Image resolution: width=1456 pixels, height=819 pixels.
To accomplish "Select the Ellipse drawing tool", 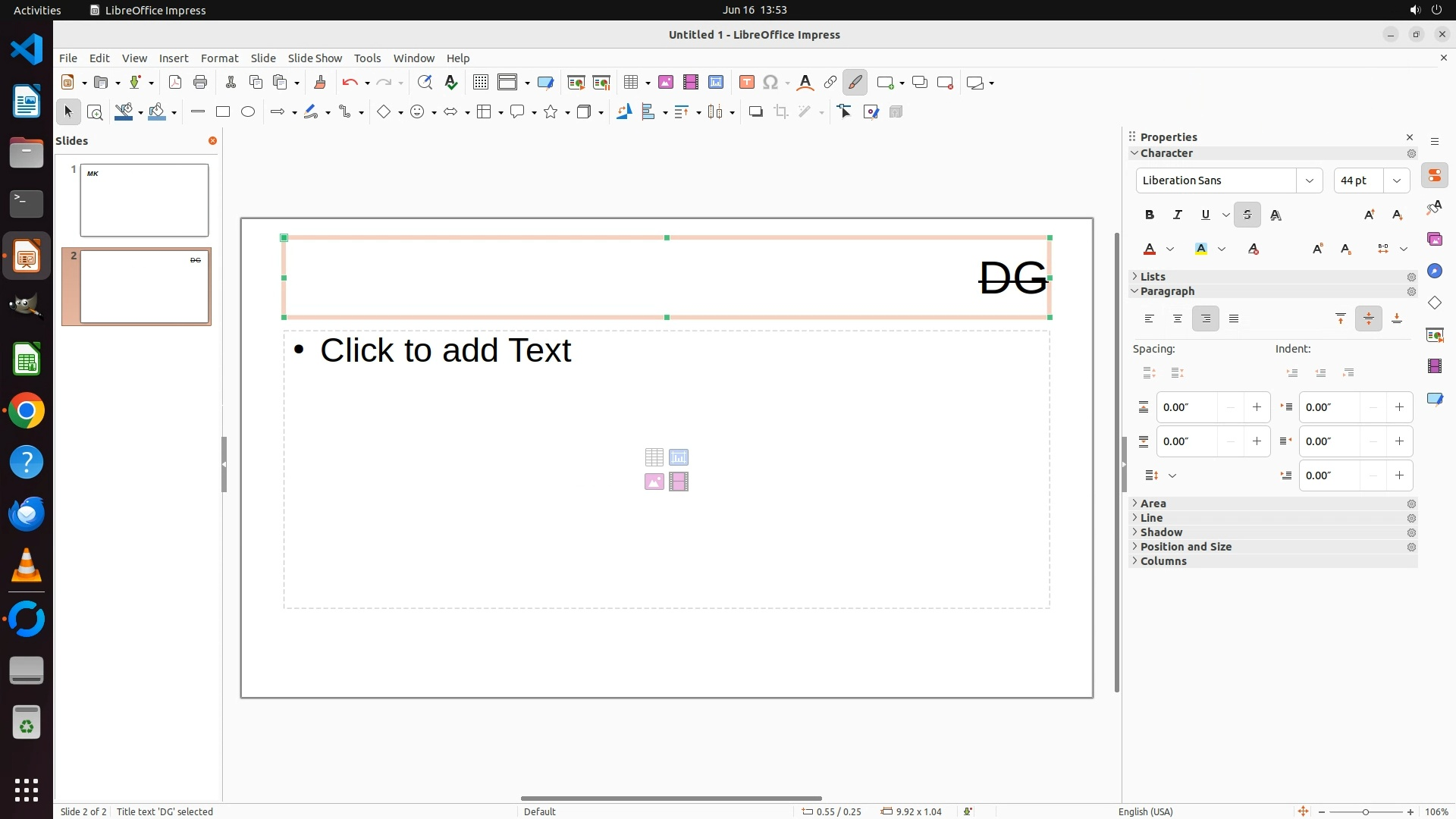I will 248,112.
